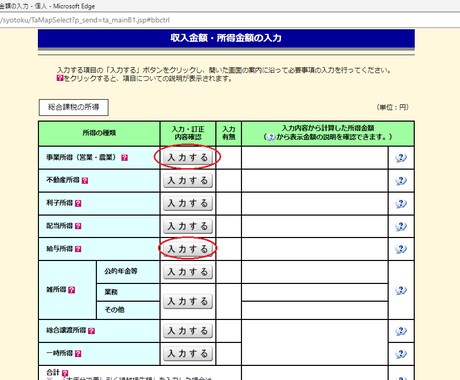Click 入力する button for 事業所得（営業・農業）

188,157
